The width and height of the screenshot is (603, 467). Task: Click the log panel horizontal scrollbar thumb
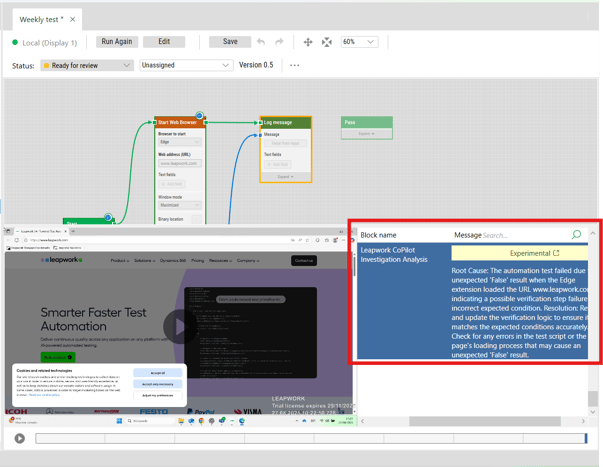485,421
